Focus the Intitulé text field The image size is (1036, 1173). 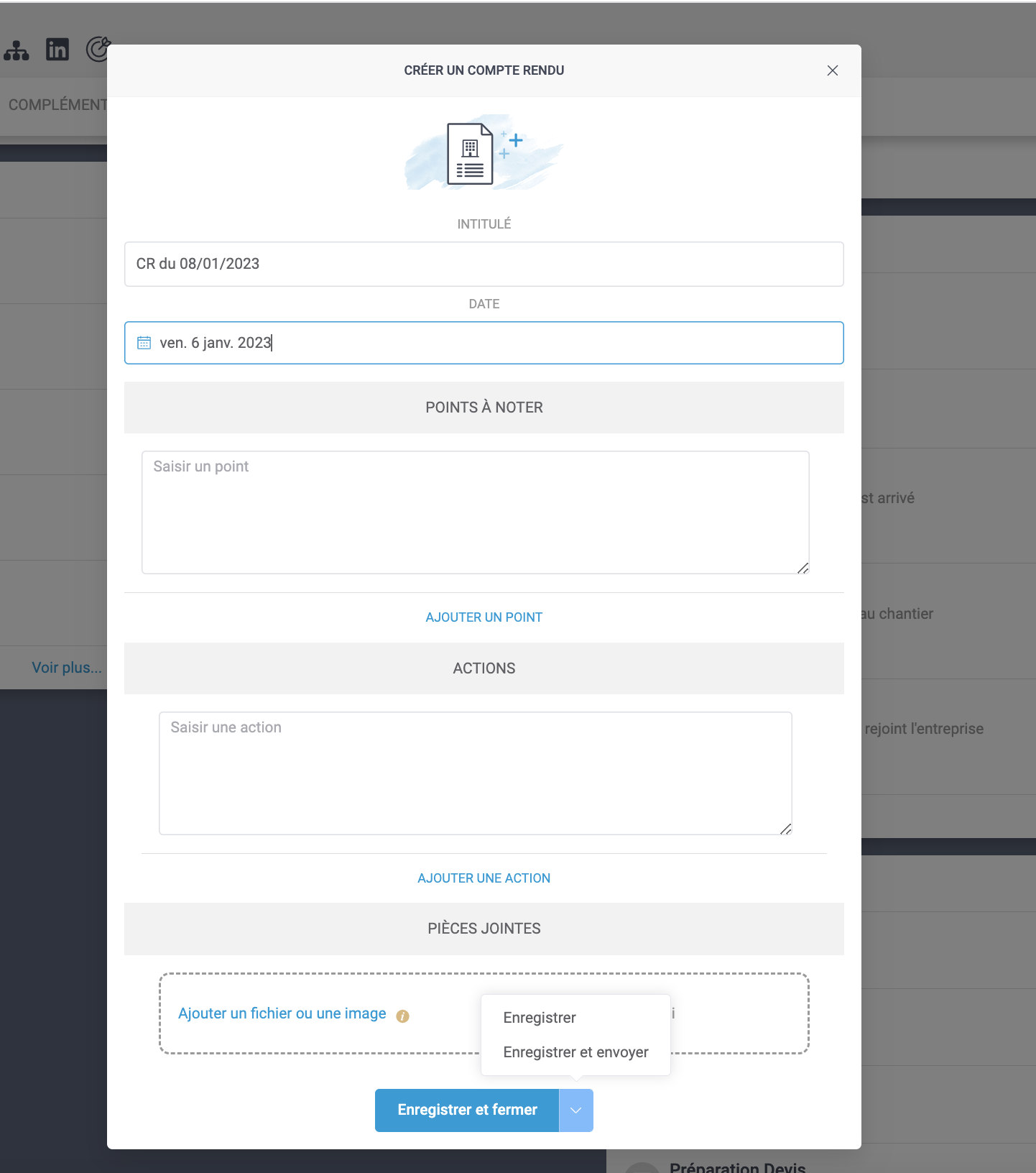(484, 264)
